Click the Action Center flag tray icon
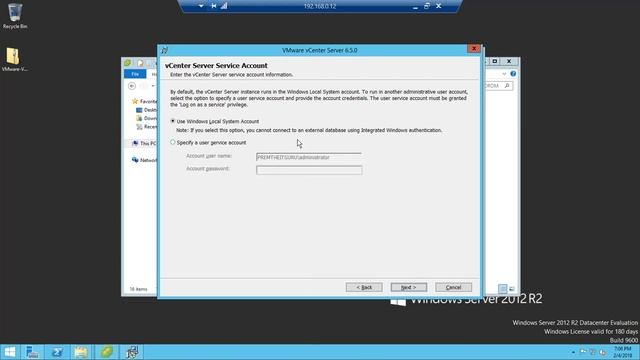Screen dimensions: 640x360 [x=583, y=352]
